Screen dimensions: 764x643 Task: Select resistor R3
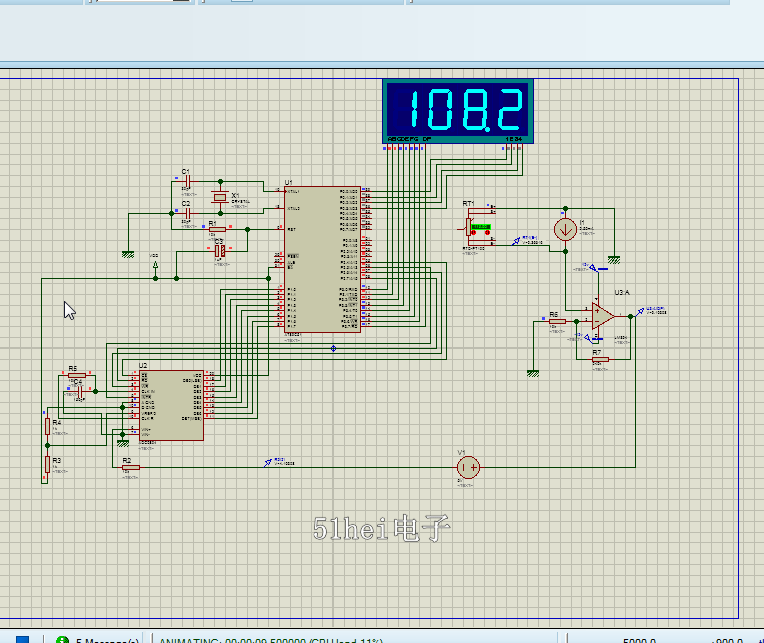[x=47, y=464]
